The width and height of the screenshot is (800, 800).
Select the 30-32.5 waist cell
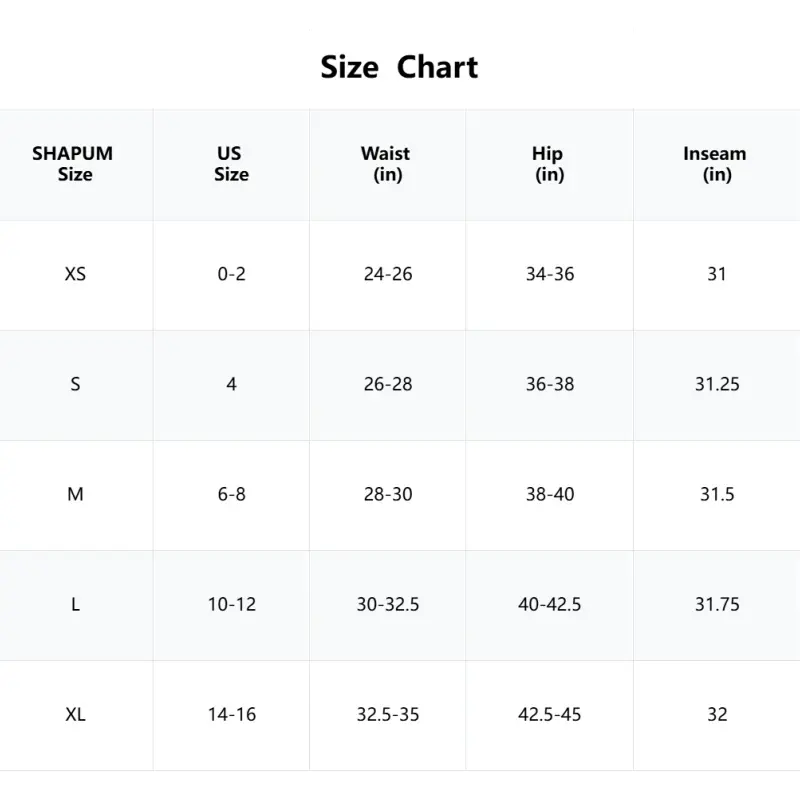(x=388, y=604)
